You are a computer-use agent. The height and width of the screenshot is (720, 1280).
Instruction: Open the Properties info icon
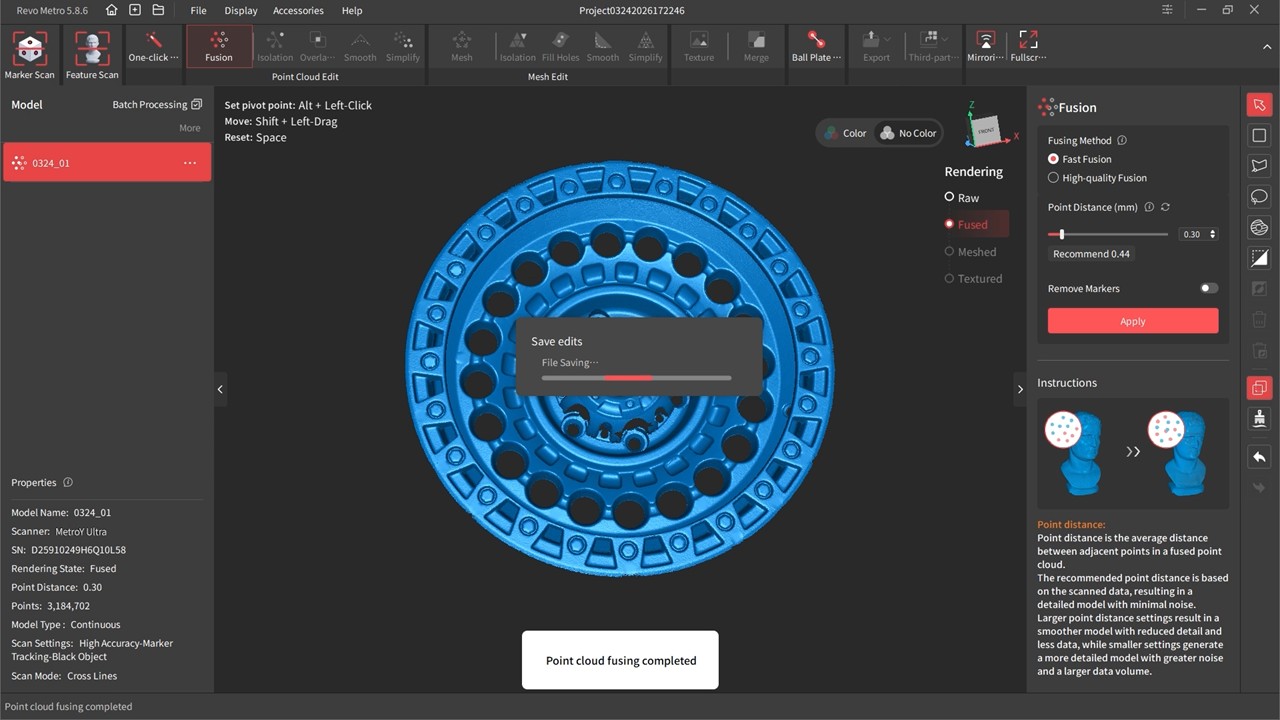68,482
